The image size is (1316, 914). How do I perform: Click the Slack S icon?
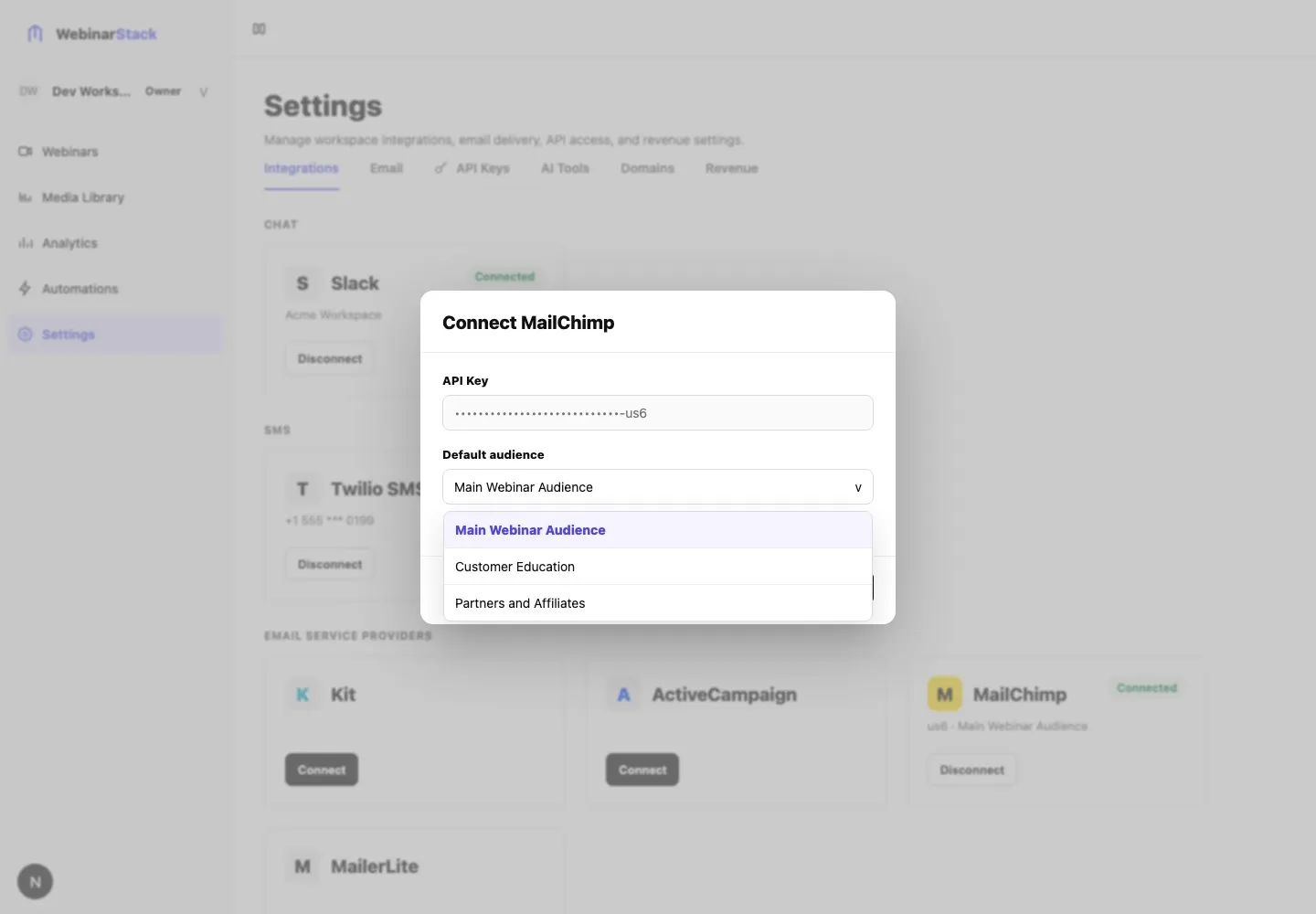[302, 283]
